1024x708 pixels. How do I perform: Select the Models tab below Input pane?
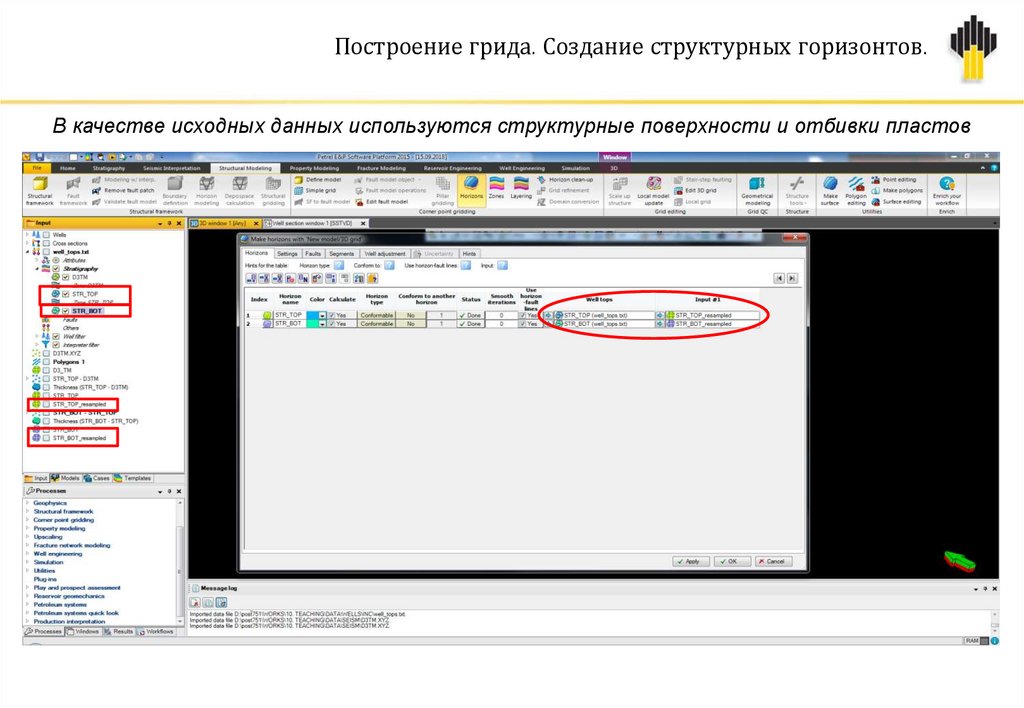tap(65, 478)
